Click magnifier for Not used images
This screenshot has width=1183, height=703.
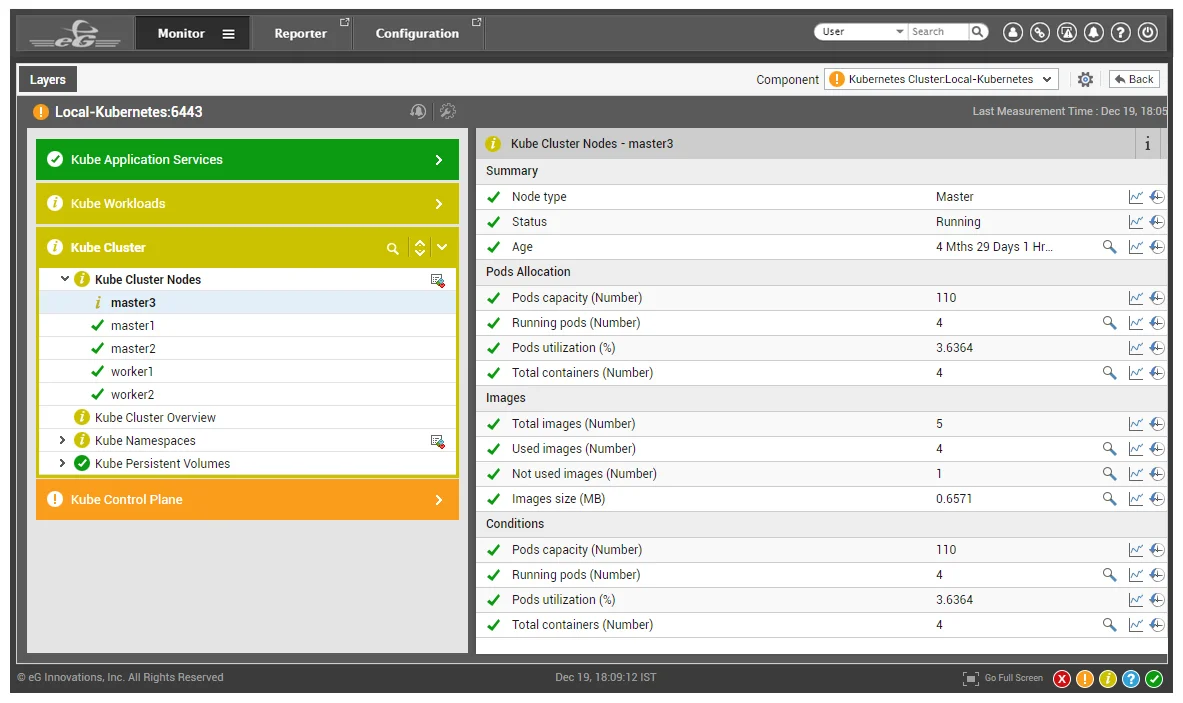tap(1109, 474)
